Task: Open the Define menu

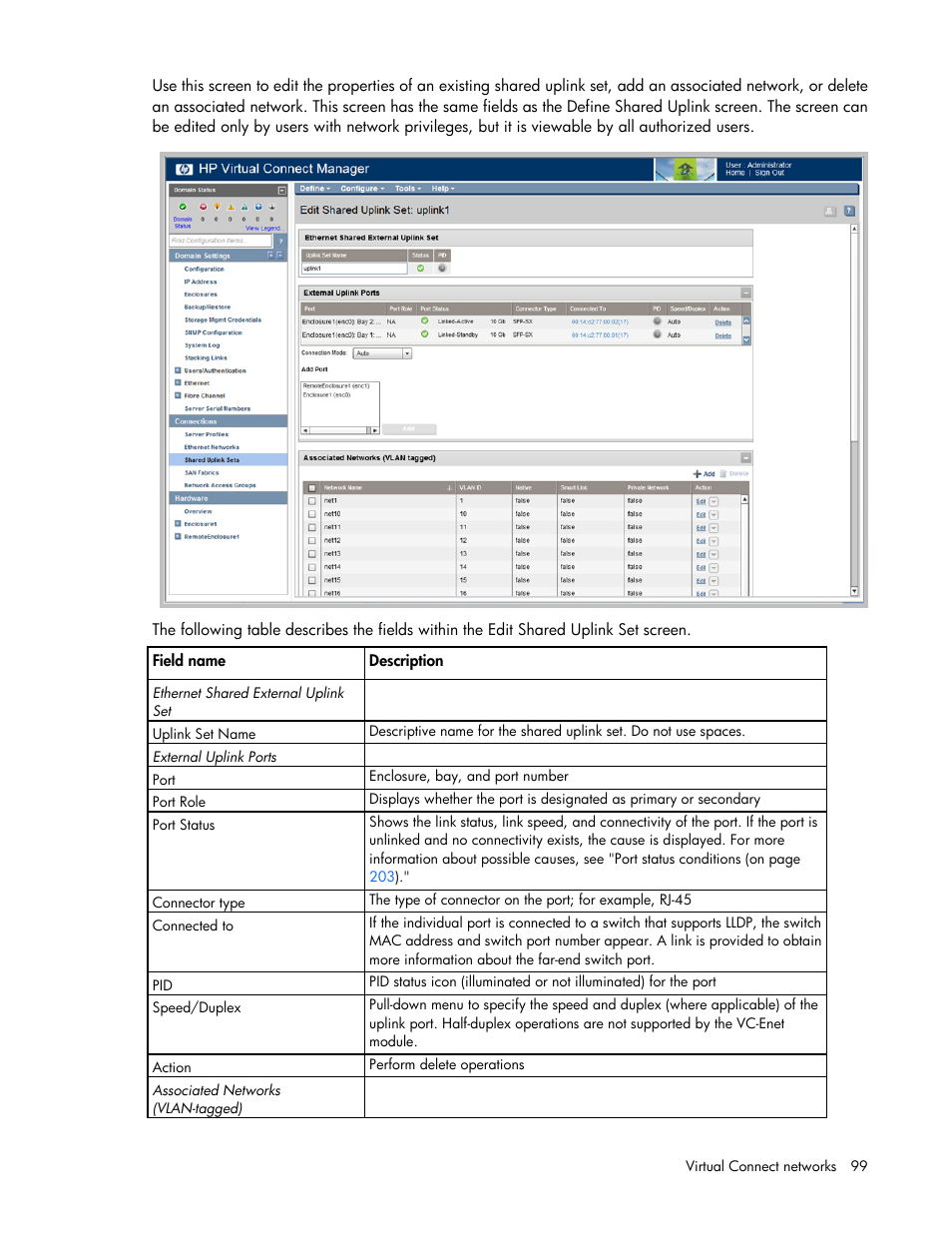Action: click(x=314, y=189)
